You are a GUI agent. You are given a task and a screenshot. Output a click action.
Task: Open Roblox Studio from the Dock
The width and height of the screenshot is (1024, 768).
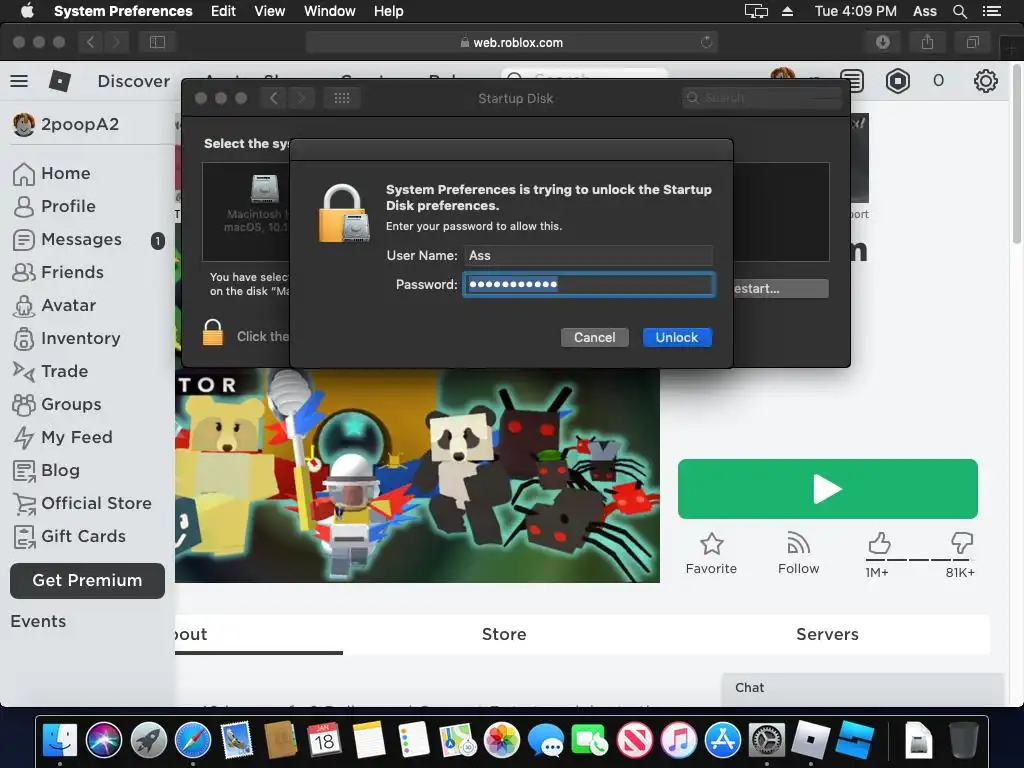pos(856,741)
